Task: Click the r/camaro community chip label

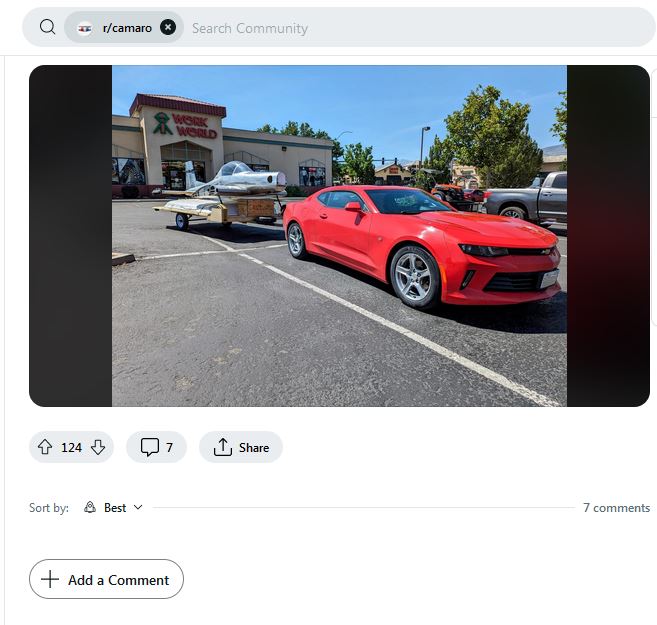Action: pos(127,28)
